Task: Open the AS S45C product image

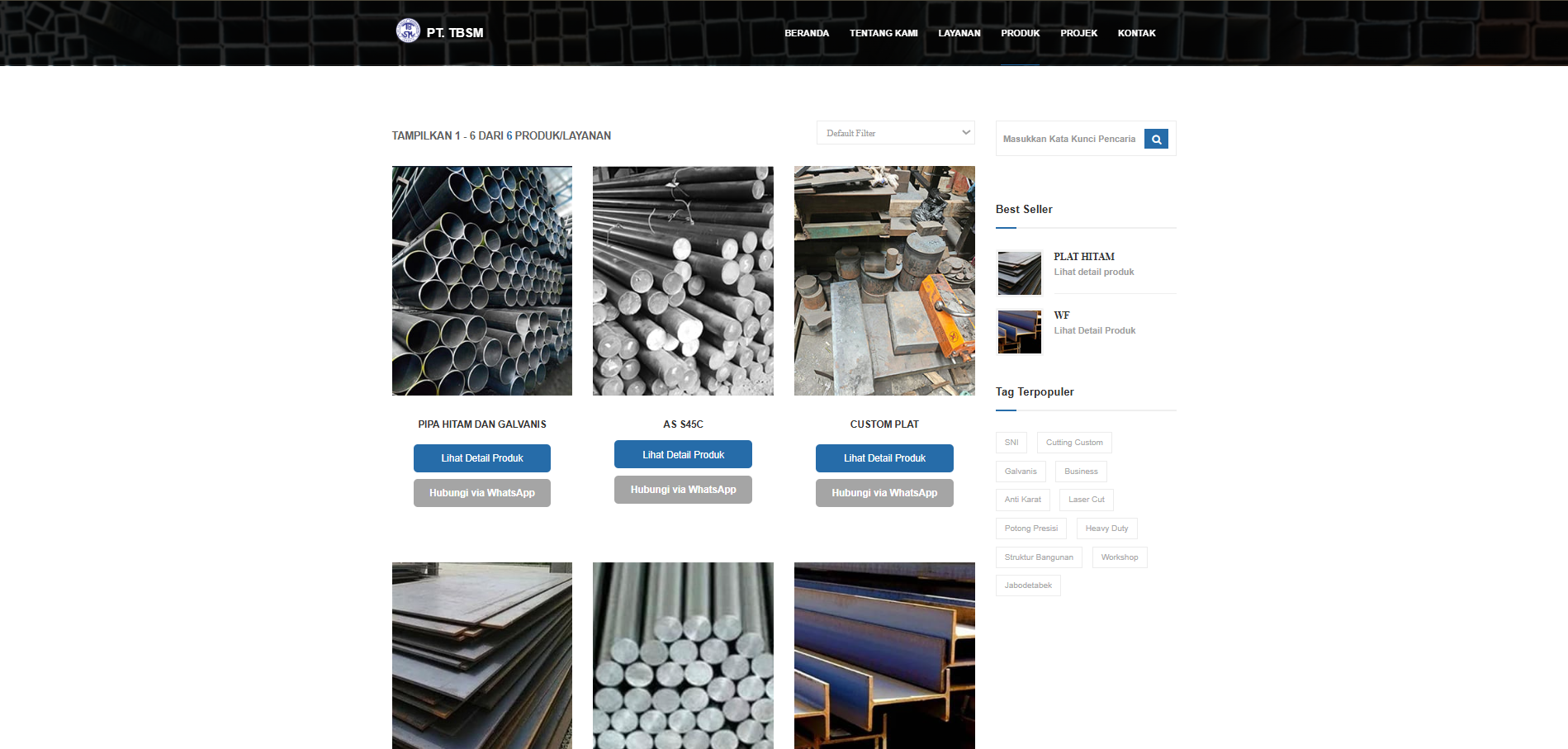Action: click(683, 281)
